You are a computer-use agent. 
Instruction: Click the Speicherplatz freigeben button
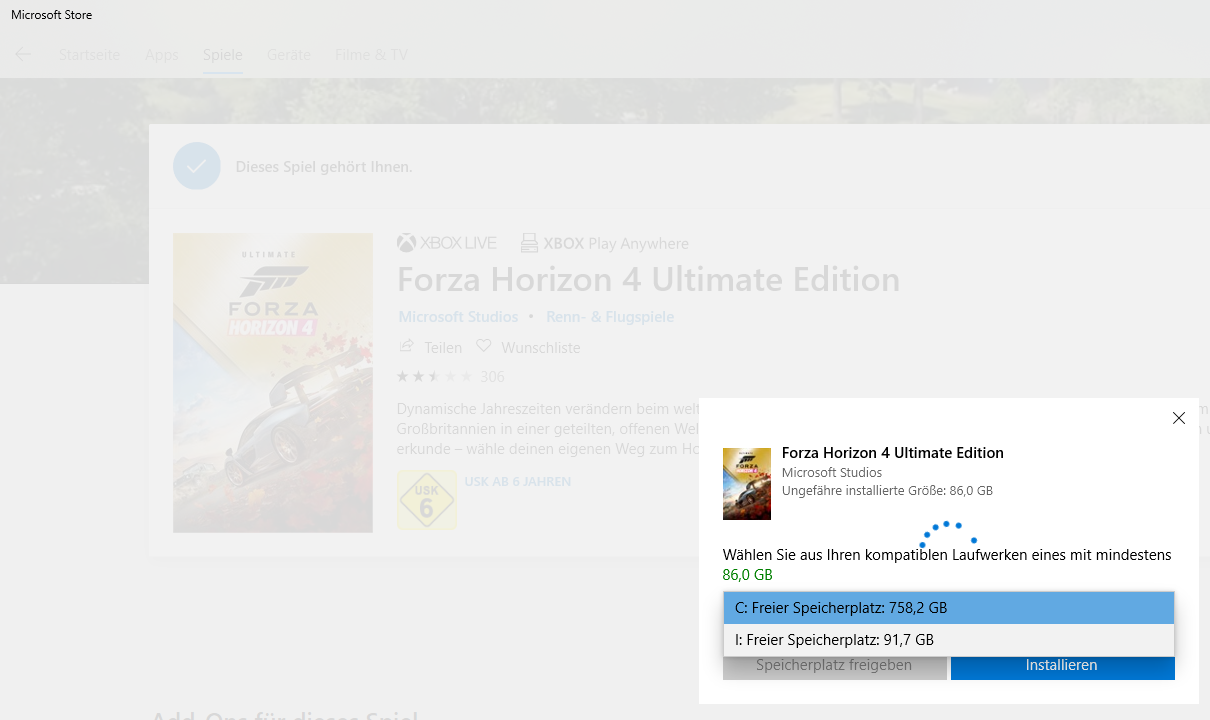coord(834,666)
